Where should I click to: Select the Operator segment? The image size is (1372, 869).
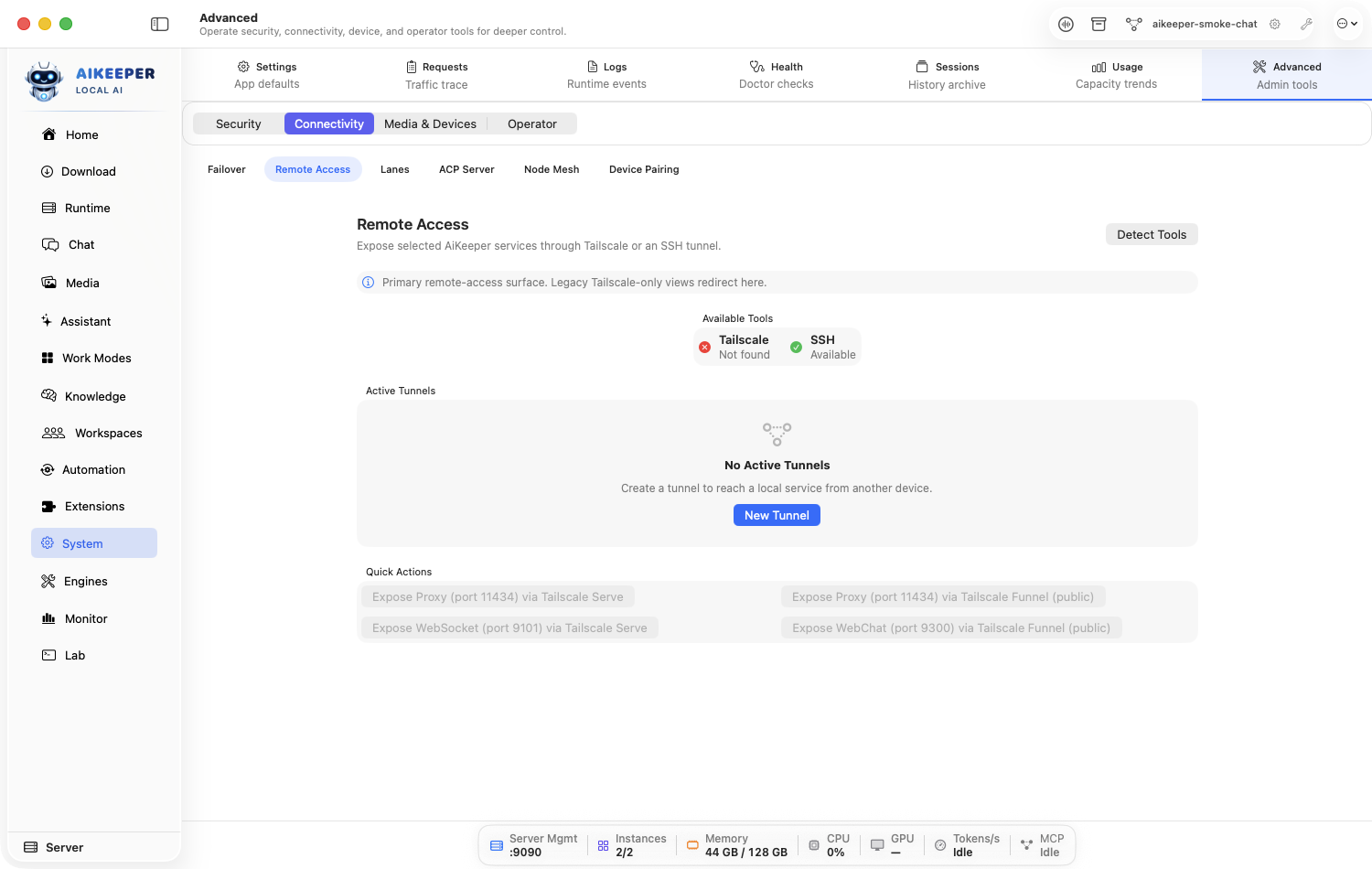coord(532,123)
